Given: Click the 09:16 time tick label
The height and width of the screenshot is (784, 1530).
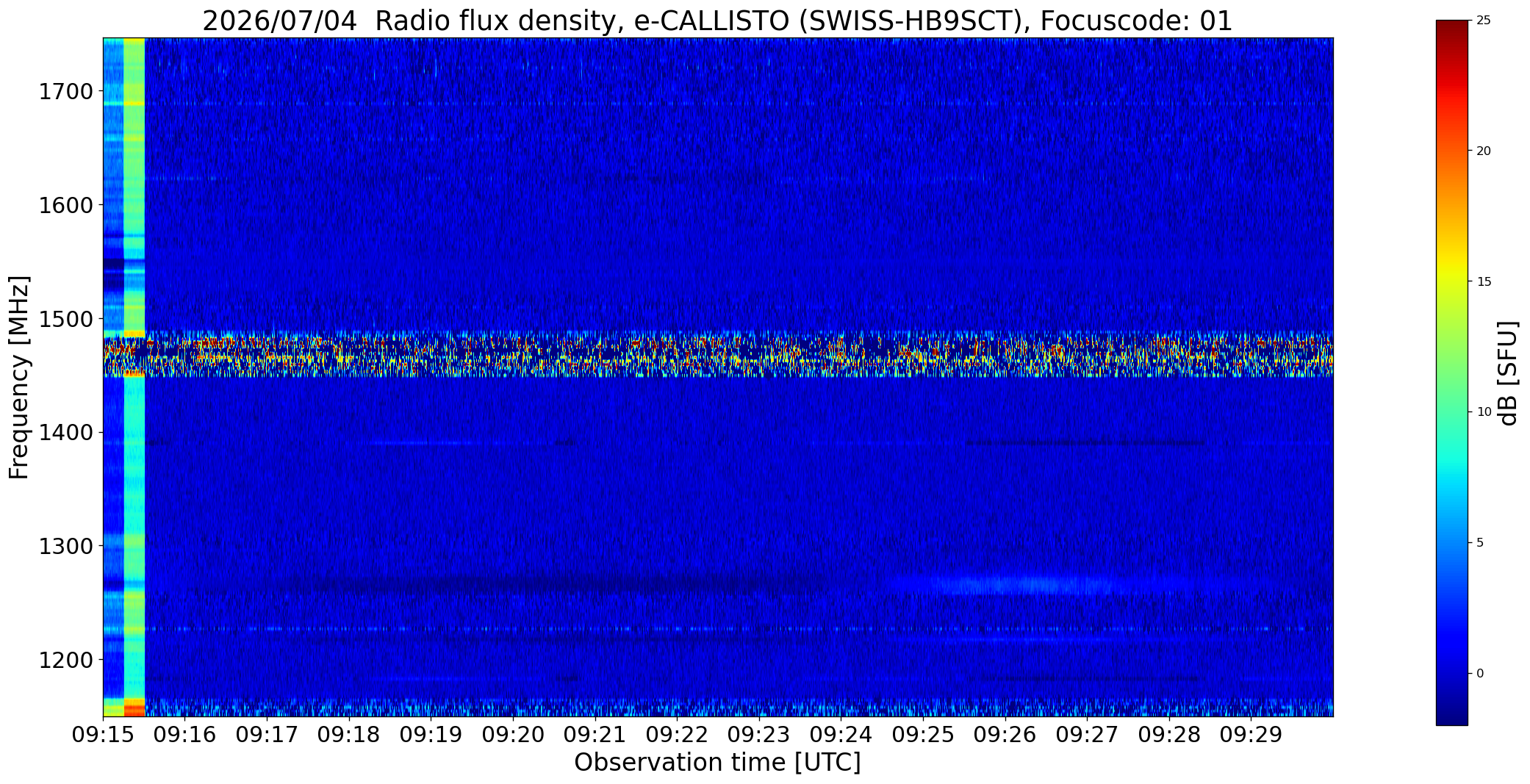Looking at the screenshot, I should pyautogui.click(x=185, y=735).
